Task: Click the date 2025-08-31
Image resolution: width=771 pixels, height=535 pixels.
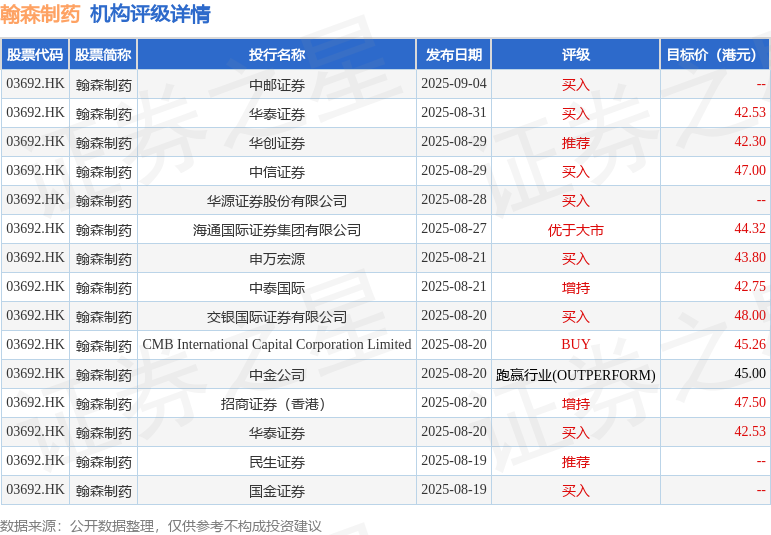Action: (x=454, y=113)
